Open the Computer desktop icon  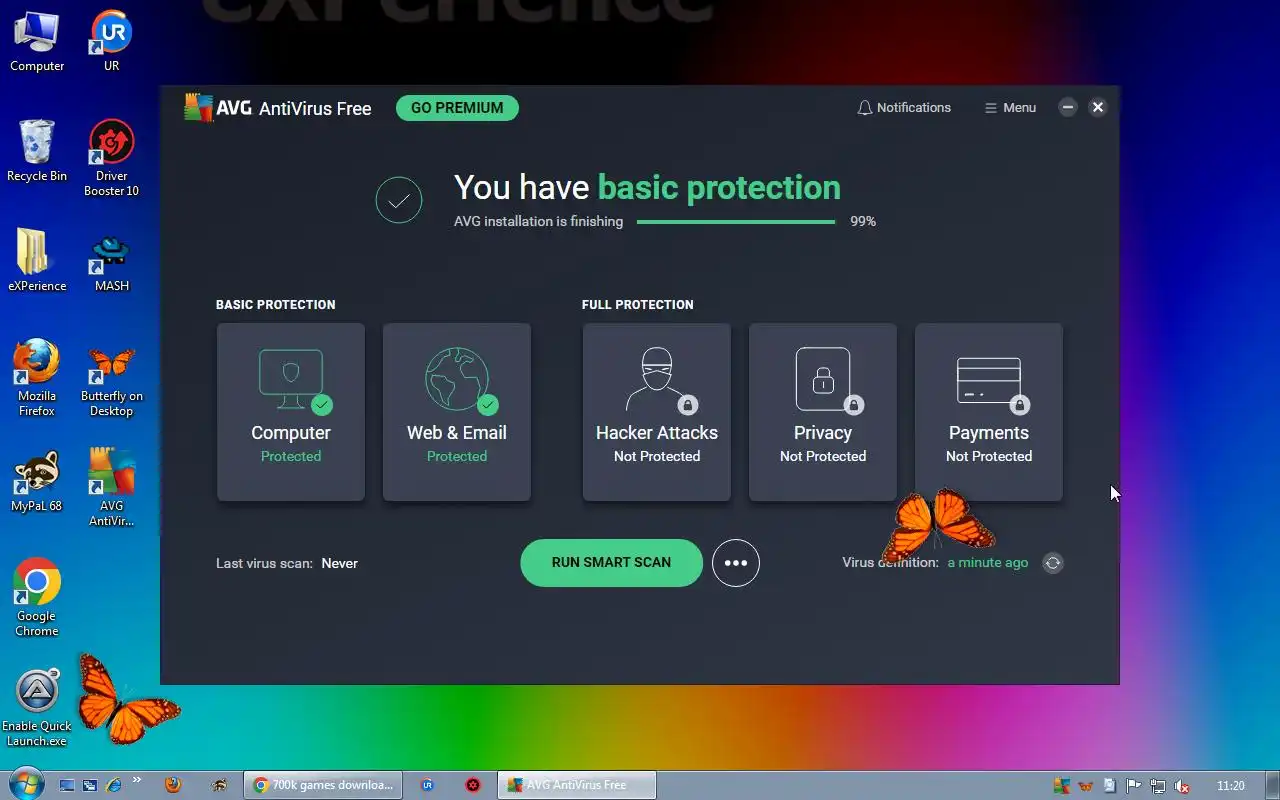pyautogui.click(x=37, y=41)
